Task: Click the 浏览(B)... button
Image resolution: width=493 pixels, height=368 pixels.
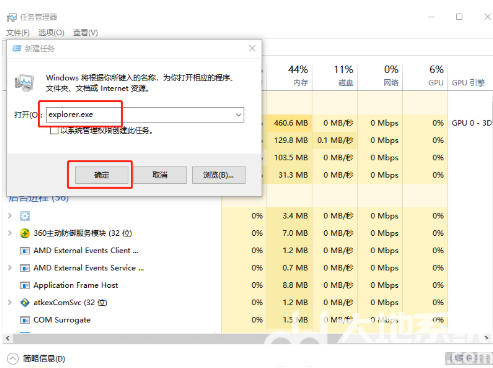Action: 219,175
